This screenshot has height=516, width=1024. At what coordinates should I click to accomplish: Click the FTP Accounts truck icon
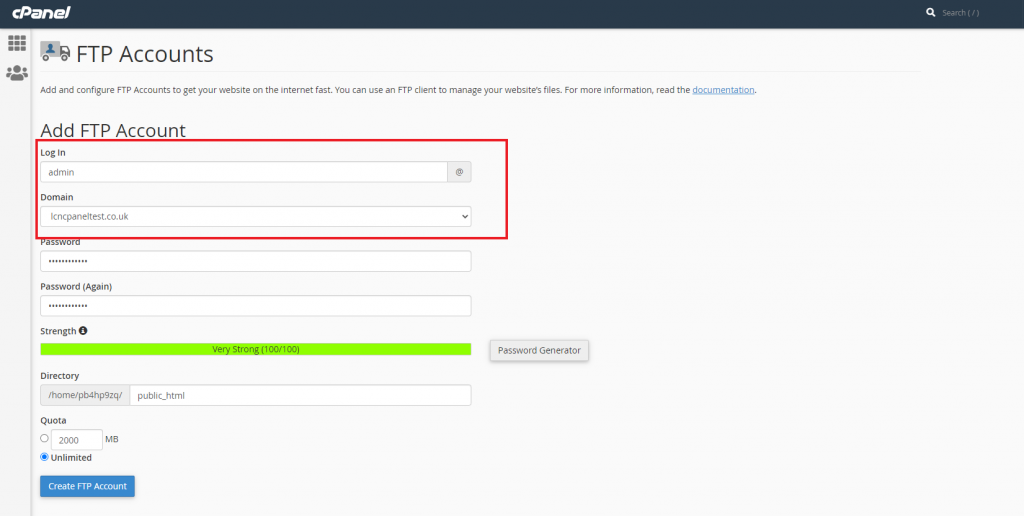[55, 52]
